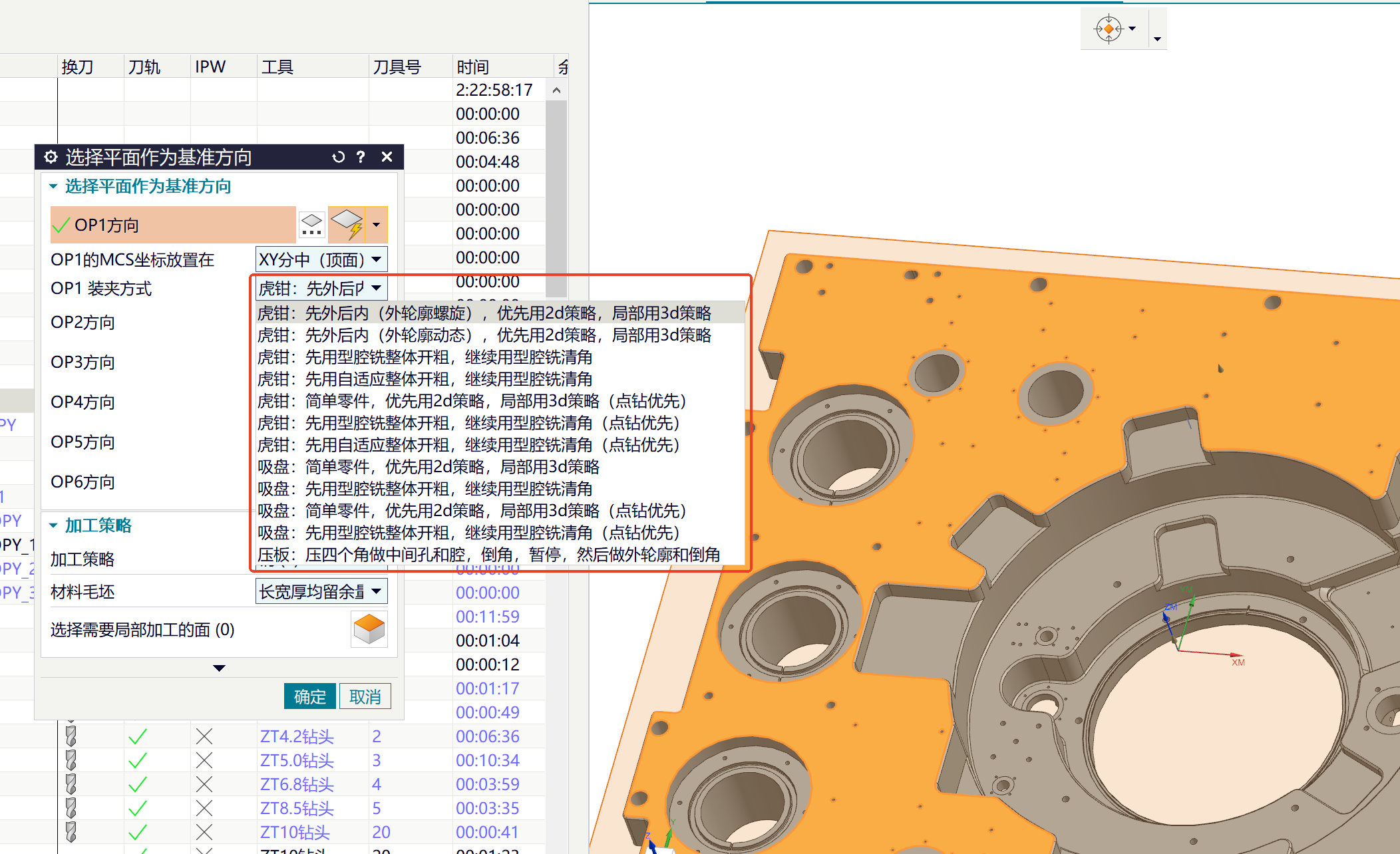Collapse the 加工策略 section
The image size is (1400, 854).
(53, 525)
